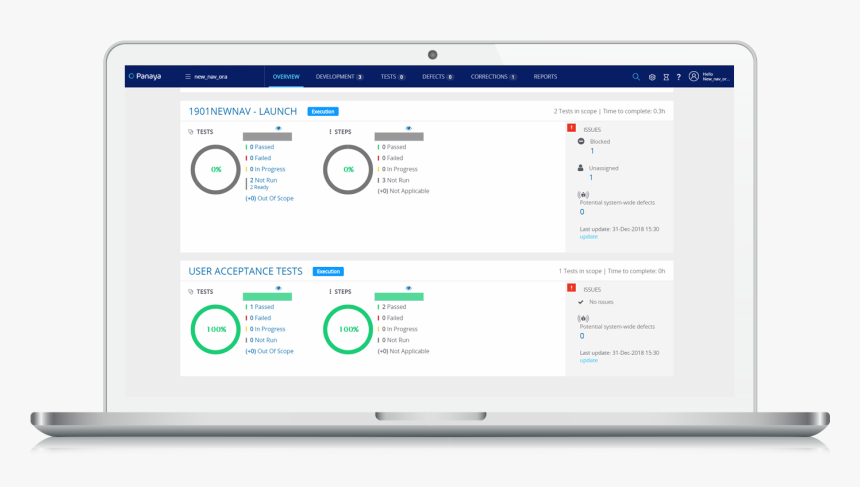Click the Panaya logo

145,76
